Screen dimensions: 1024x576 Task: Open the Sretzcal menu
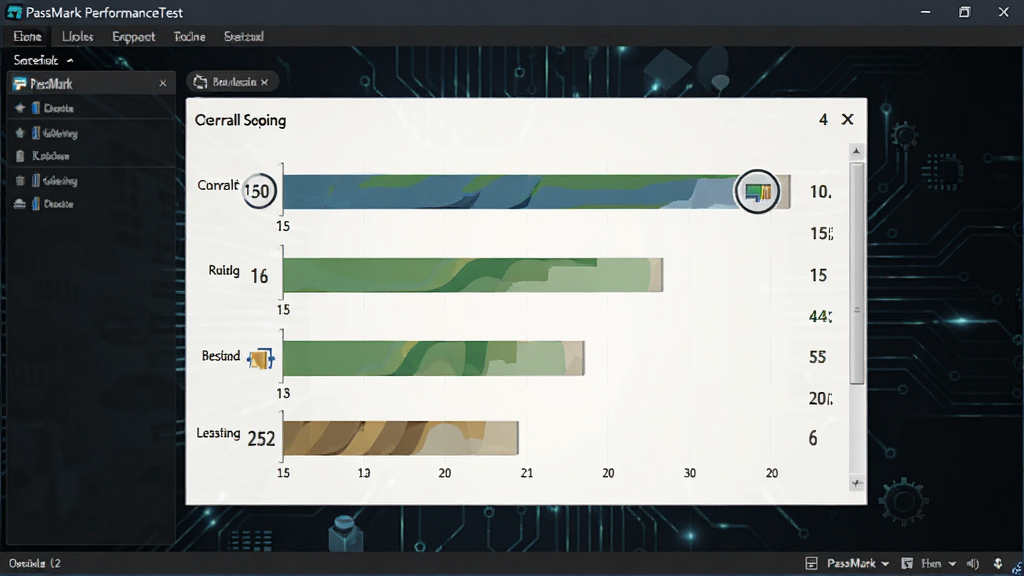point(244,37)
